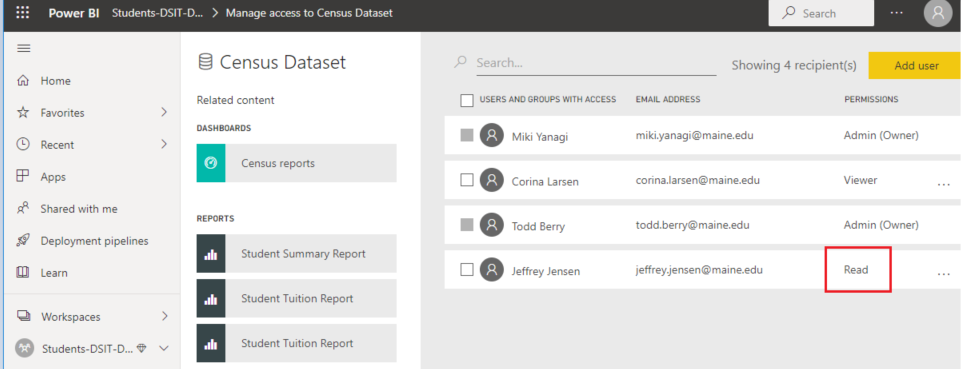Click premium diamond icon beside Students-DSIT workspace
This screenshot has height=369, width=961.
[142, 348]
